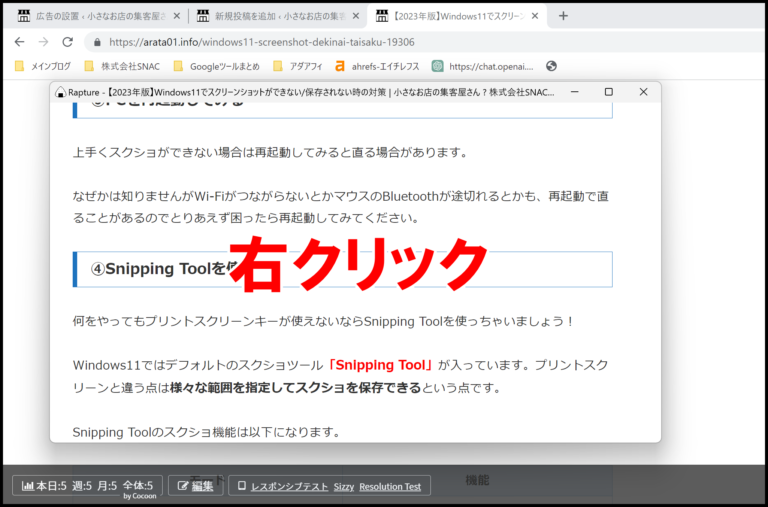The height and width of the screenshot is (507, 768).
Task: View site info via the padlock icon
Action: 97,43
